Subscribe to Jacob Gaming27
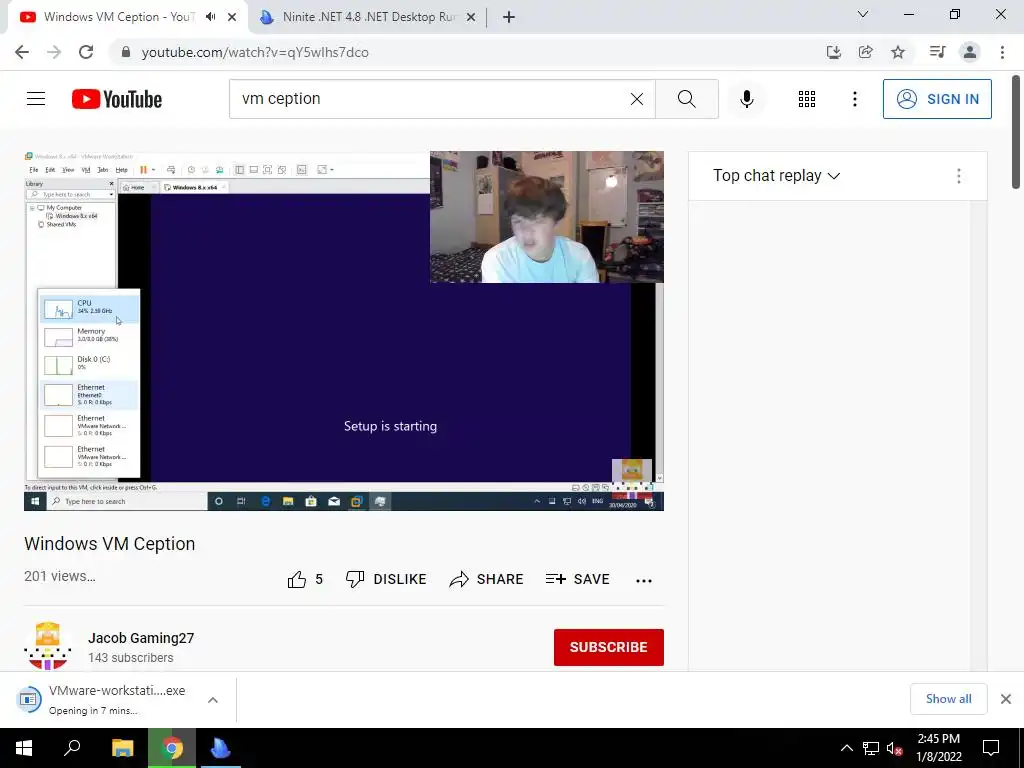Viewport: 1024px width, 768px height. [609, 647]
